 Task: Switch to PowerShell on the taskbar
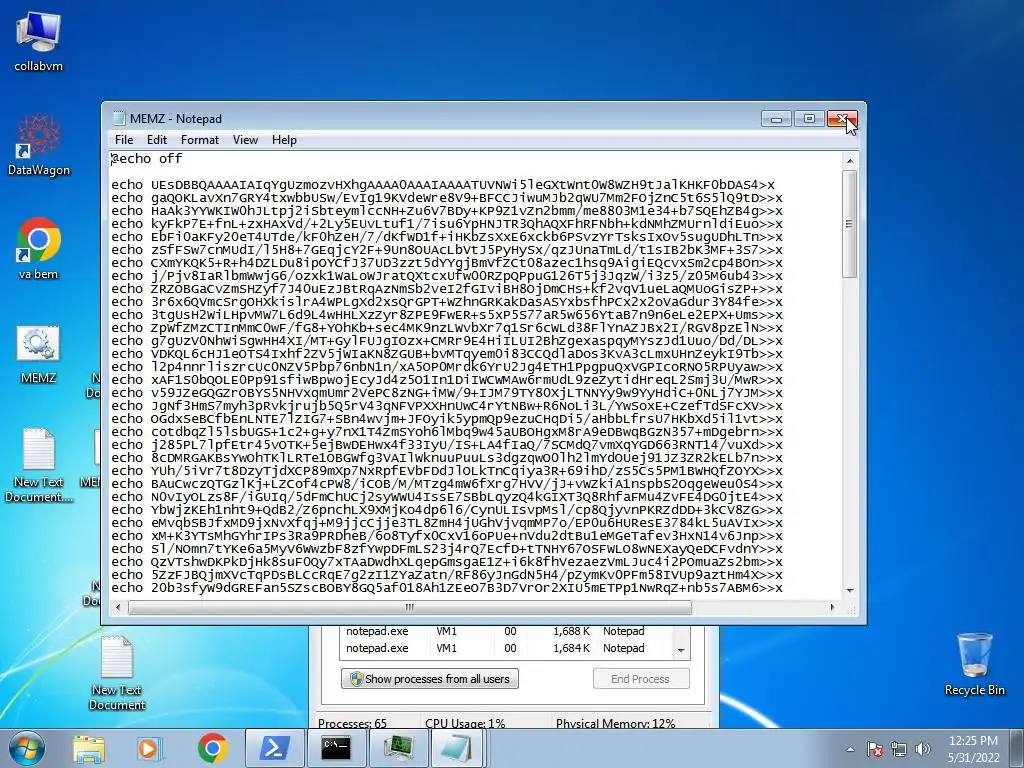pyautogui.click(x=274, y=748)
